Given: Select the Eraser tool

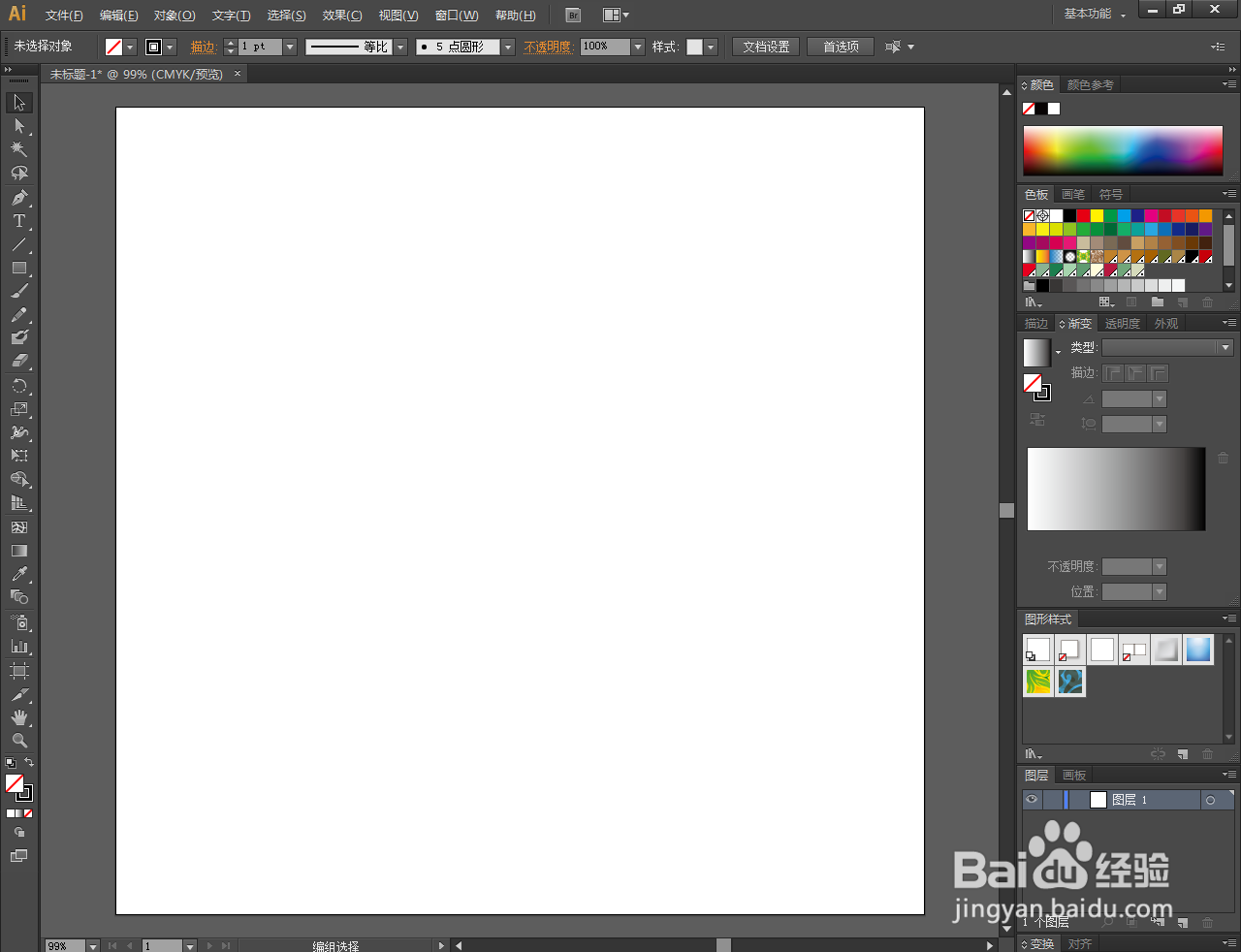Looking at the screenshot, I should click(x=19, y=361).
